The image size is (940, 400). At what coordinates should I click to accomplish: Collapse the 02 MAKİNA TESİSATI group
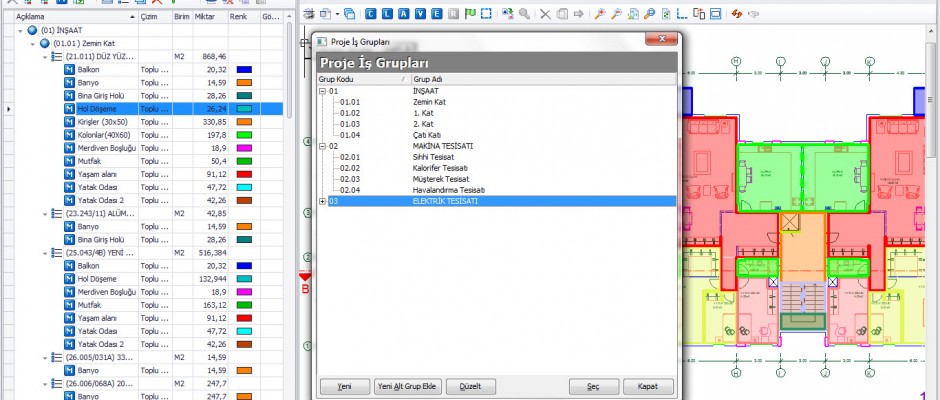(322, 146)
